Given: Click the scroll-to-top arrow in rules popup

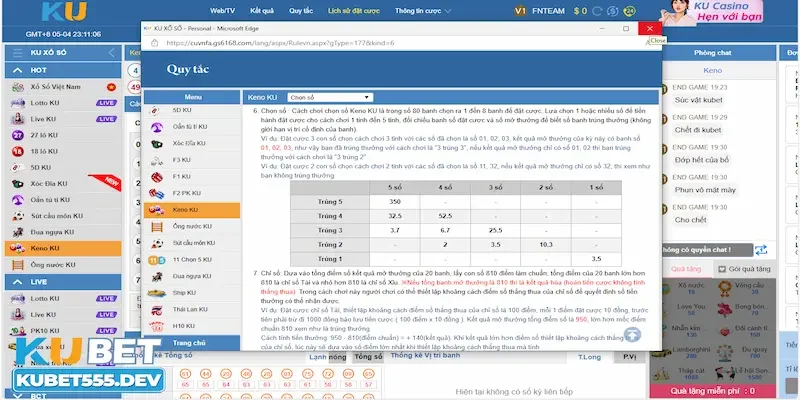Looking at the screenshot, I should [x=632, y=335].
